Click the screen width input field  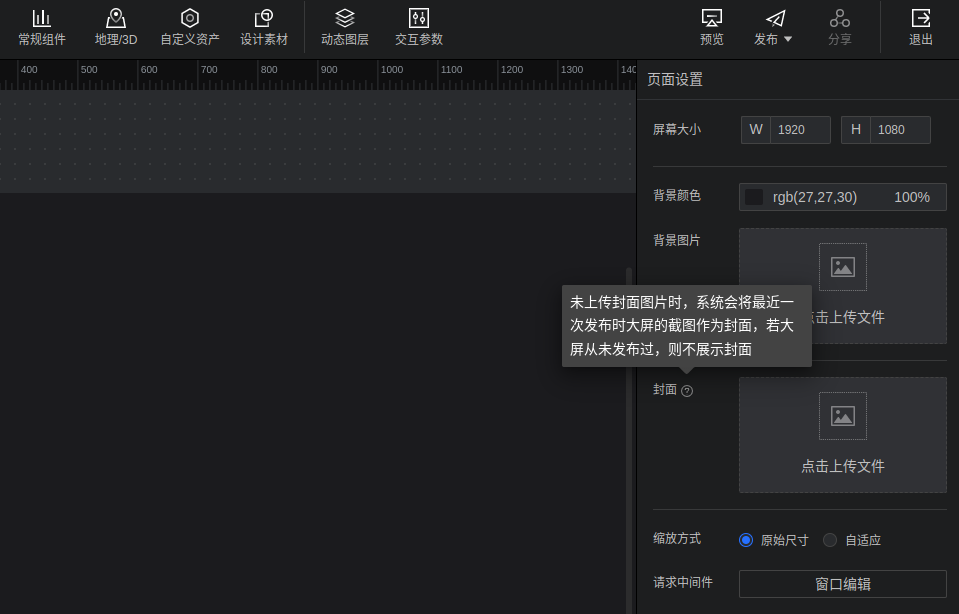(800, 130)
